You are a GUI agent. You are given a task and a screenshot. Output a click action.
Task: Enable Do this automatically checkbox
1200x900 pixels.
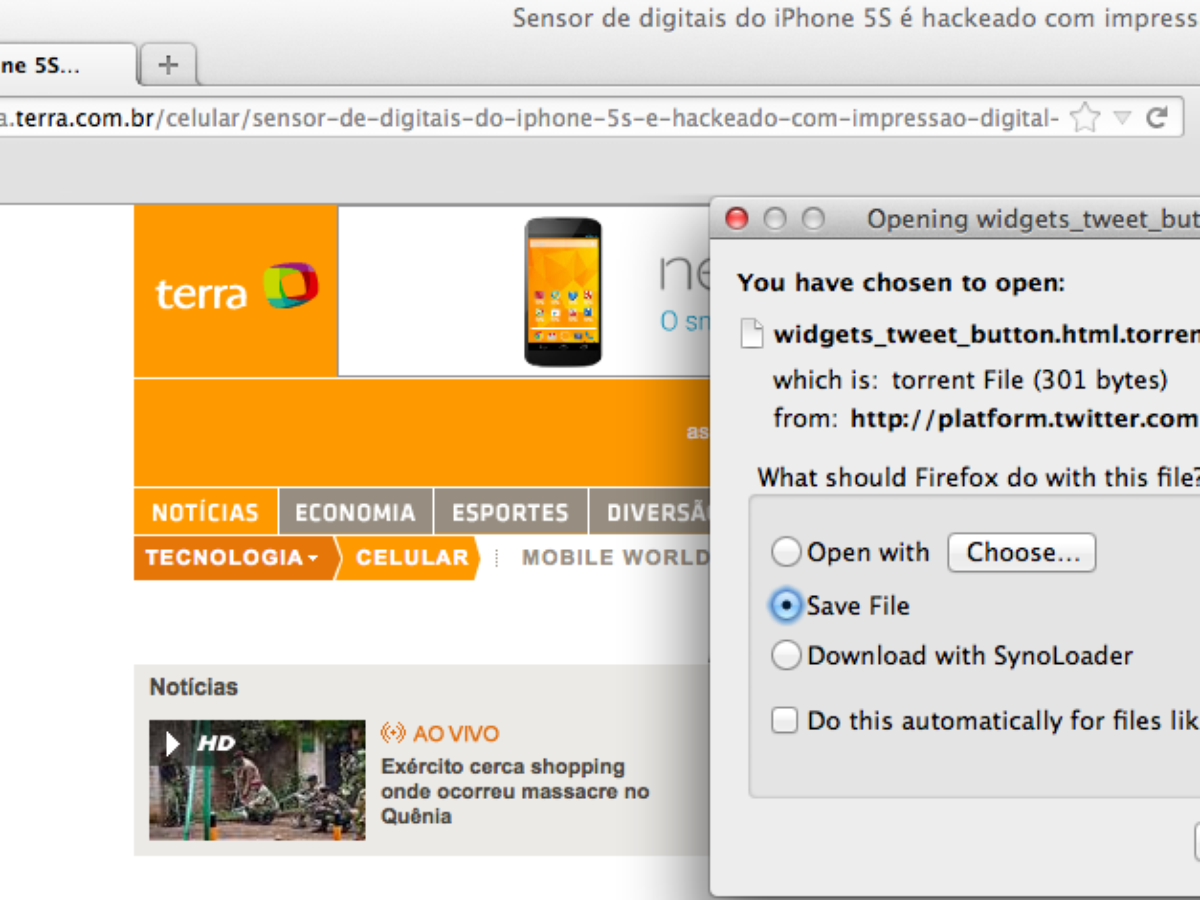pyautogui.click(x=785, y=720)
